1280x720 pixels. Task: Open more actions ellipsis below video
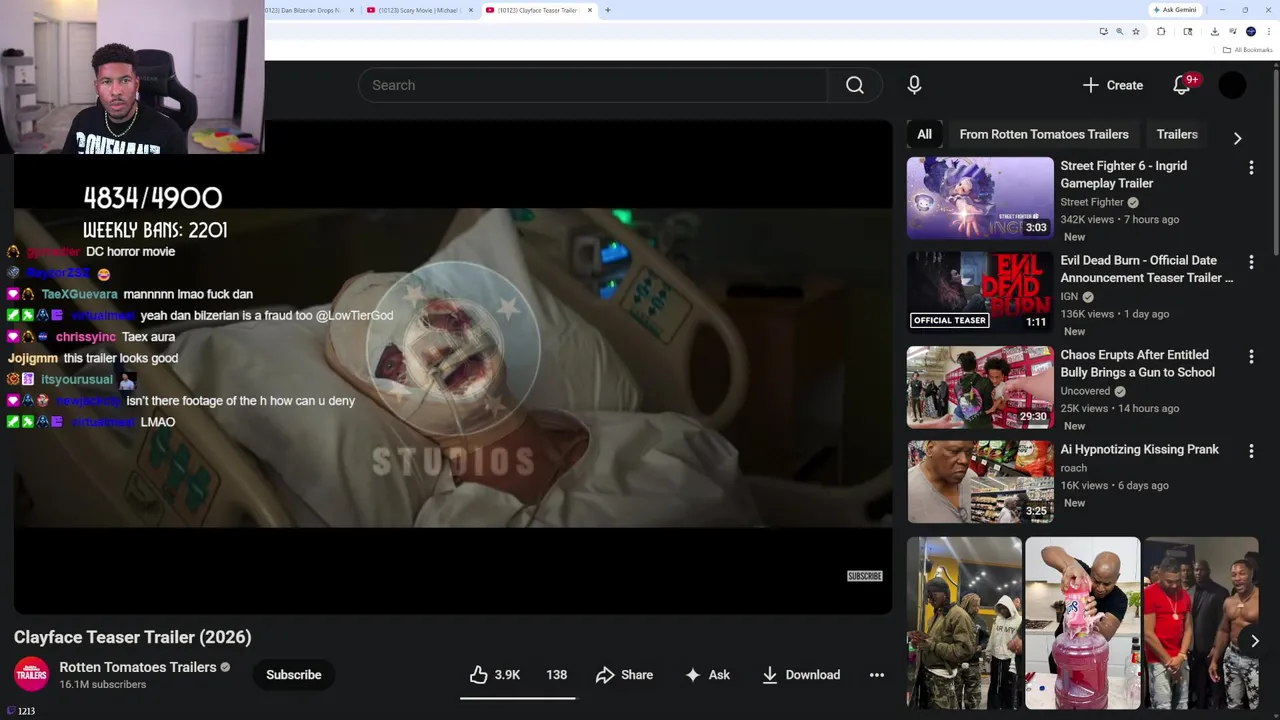click(x=877, y=675)
